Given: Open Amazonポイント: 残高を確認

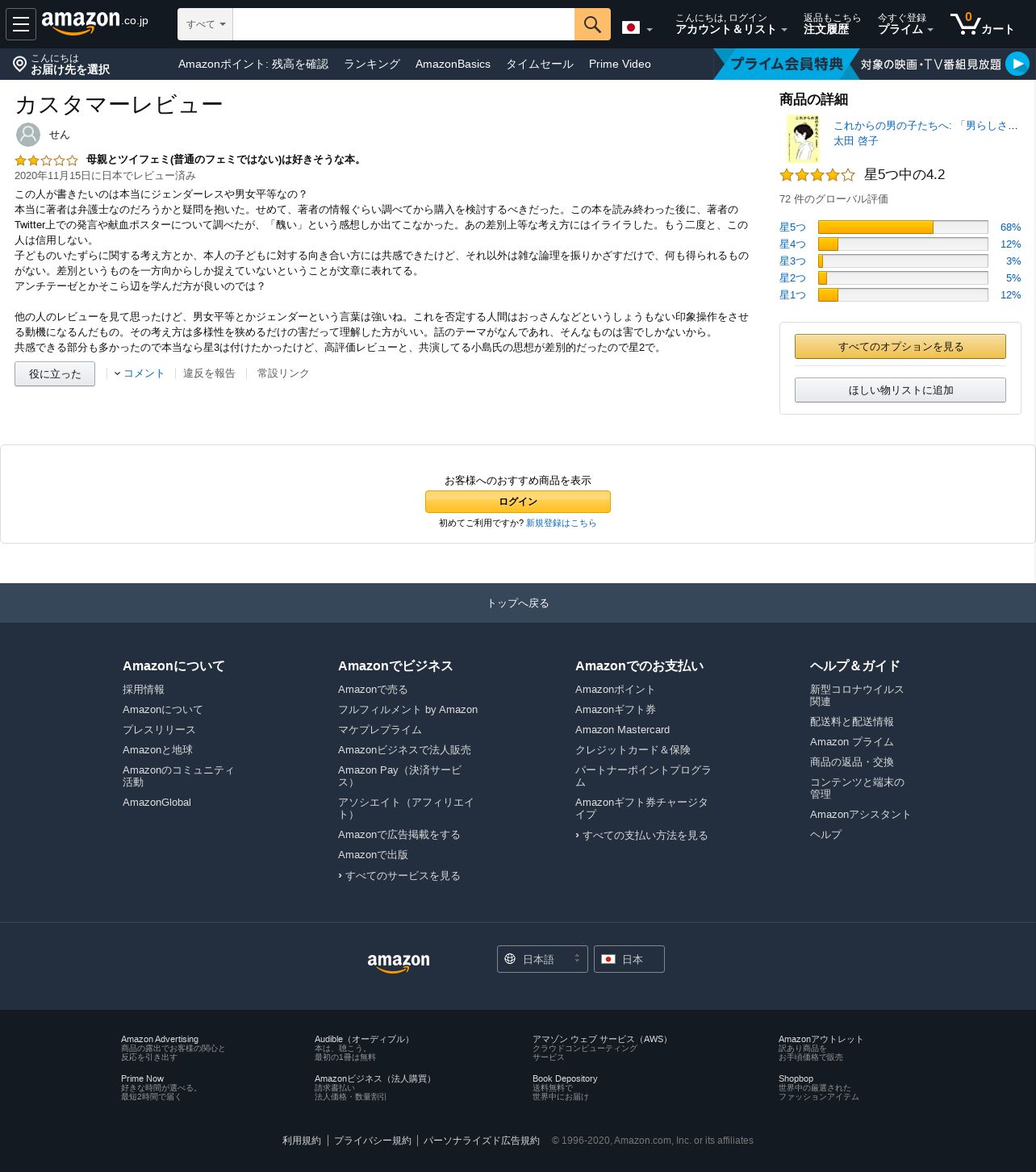Looking at the screenshot, I should tap(253, 64).
